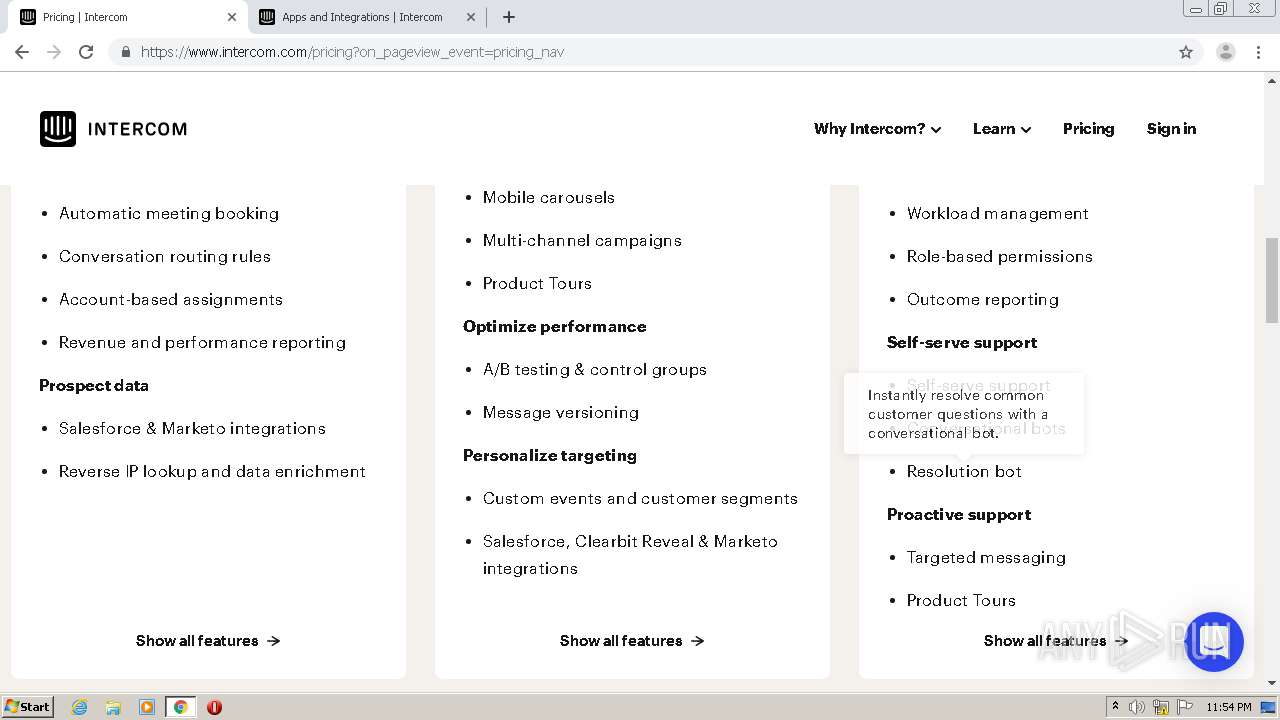Click the system clock showing 11:54 PM
Screen dimensions: 1280x720
coord(1229,707)
